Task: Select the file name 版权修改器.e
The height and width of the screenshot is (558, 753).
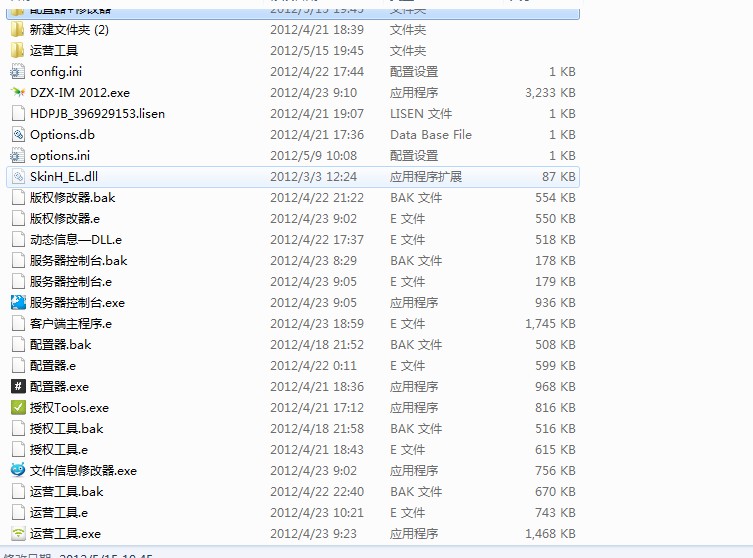Action: click(65, 219)
